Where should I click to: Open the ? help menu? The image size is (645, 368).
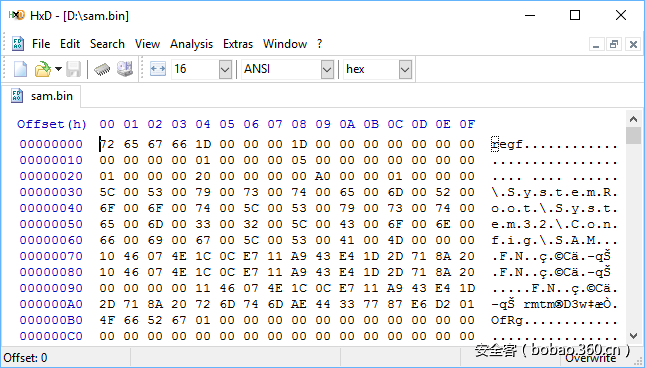click(x=320, y=44)
